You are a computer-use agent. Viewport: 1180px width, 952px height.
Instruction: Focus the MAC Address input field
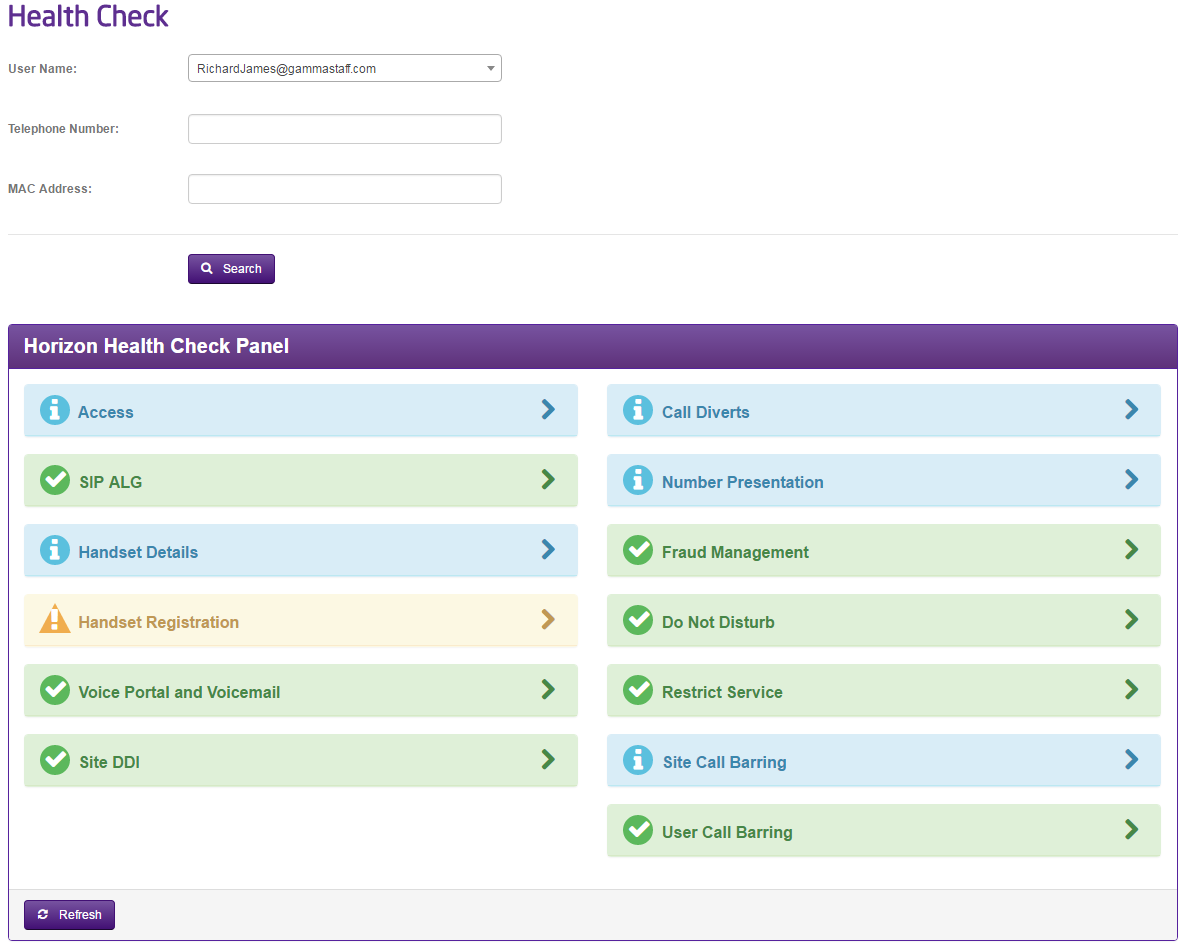345,189
